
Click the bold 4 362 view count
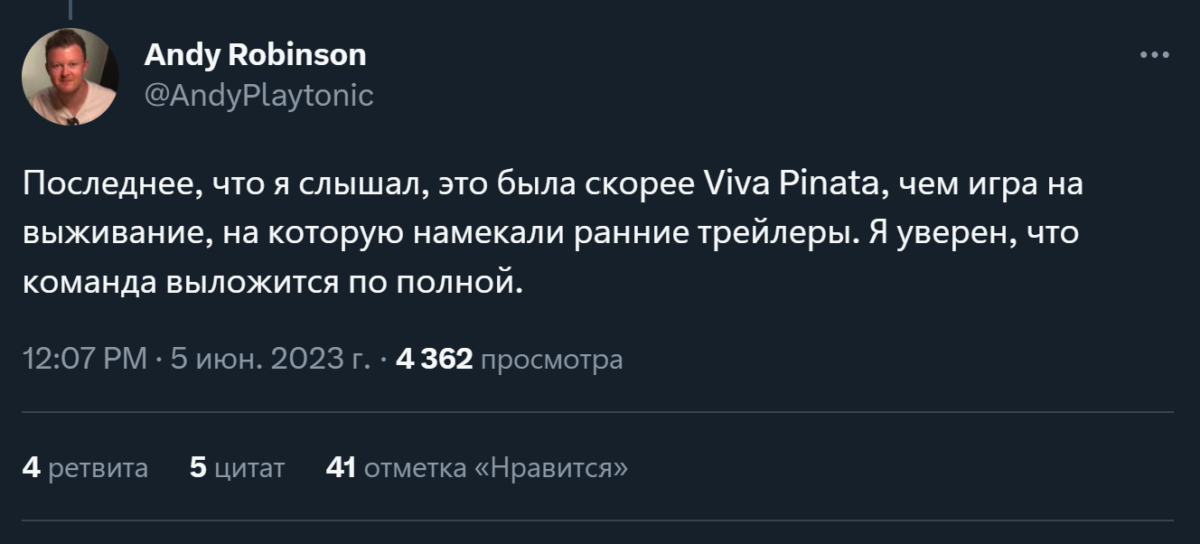434,359
